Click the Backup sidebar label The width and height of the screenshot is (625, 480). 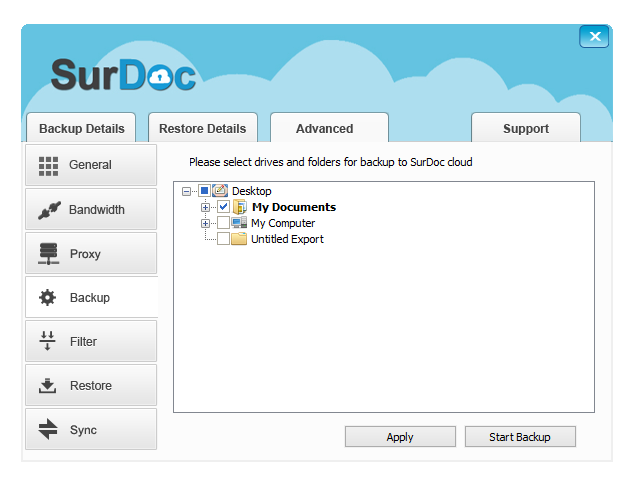tap(90, 298)
